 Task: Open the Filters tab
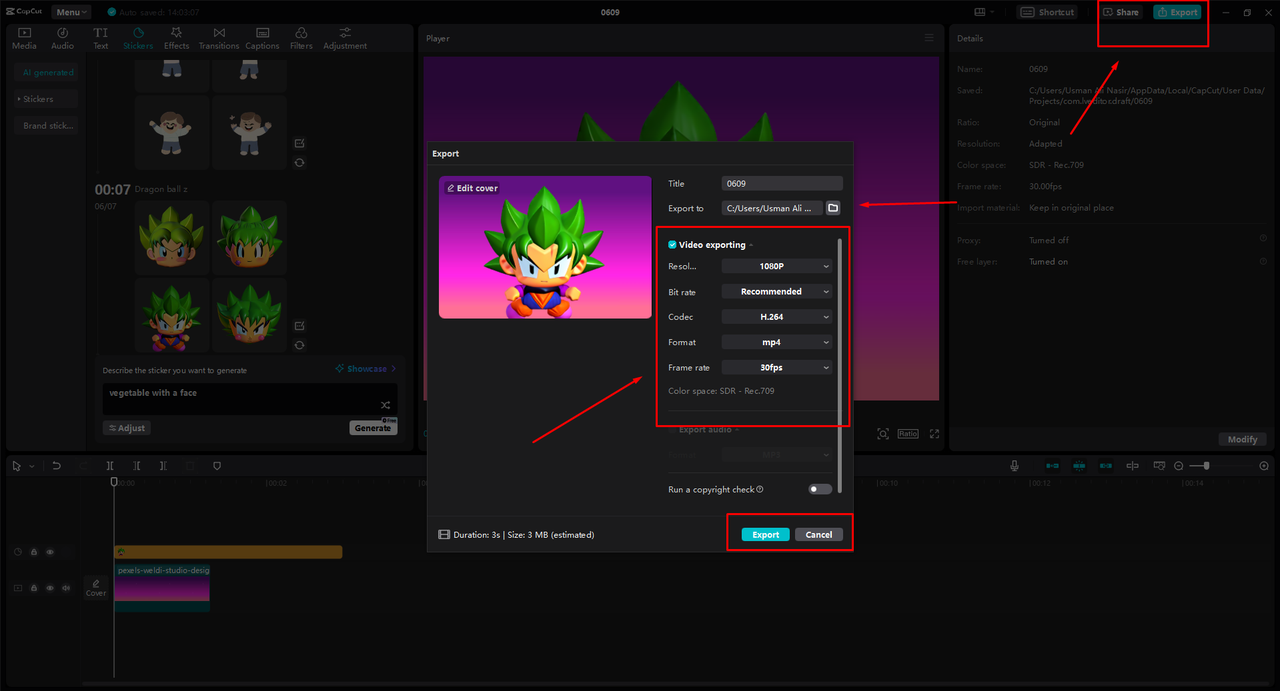point(301,38)
